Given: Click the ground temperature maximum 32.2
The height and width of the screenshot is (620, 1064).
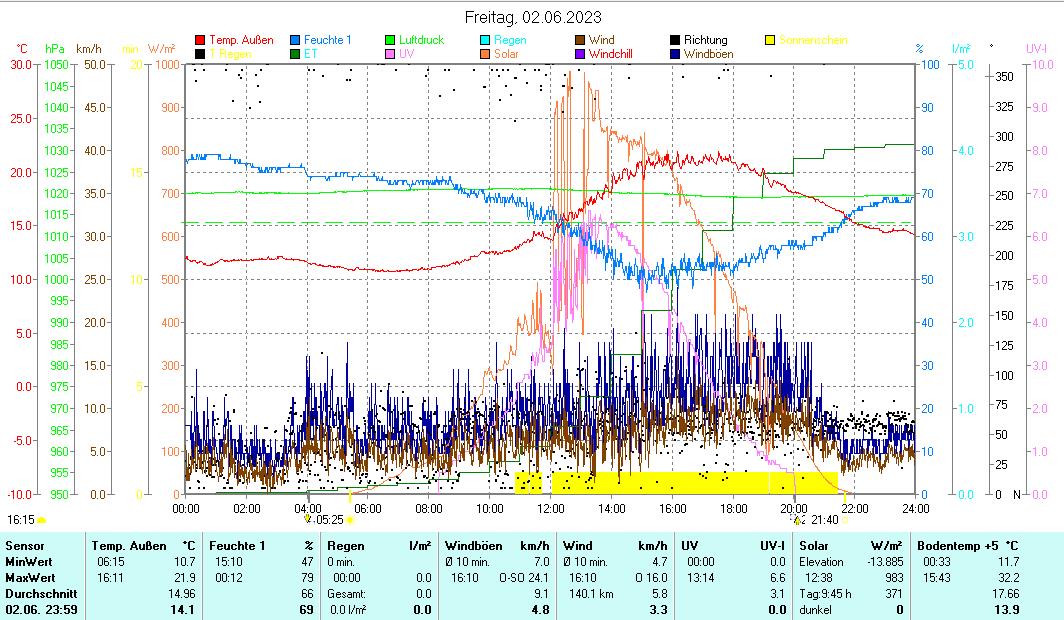Looking at the screenshot, I should tap(1008, 578).
